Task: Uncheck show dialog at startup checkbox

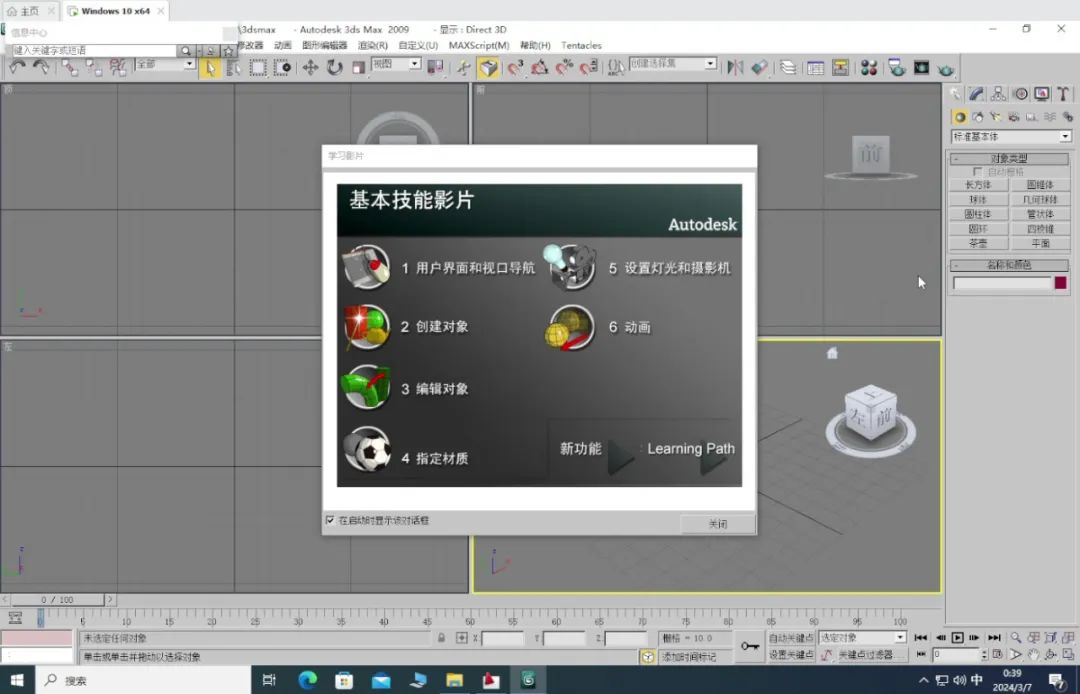Action: click(330, 520)
